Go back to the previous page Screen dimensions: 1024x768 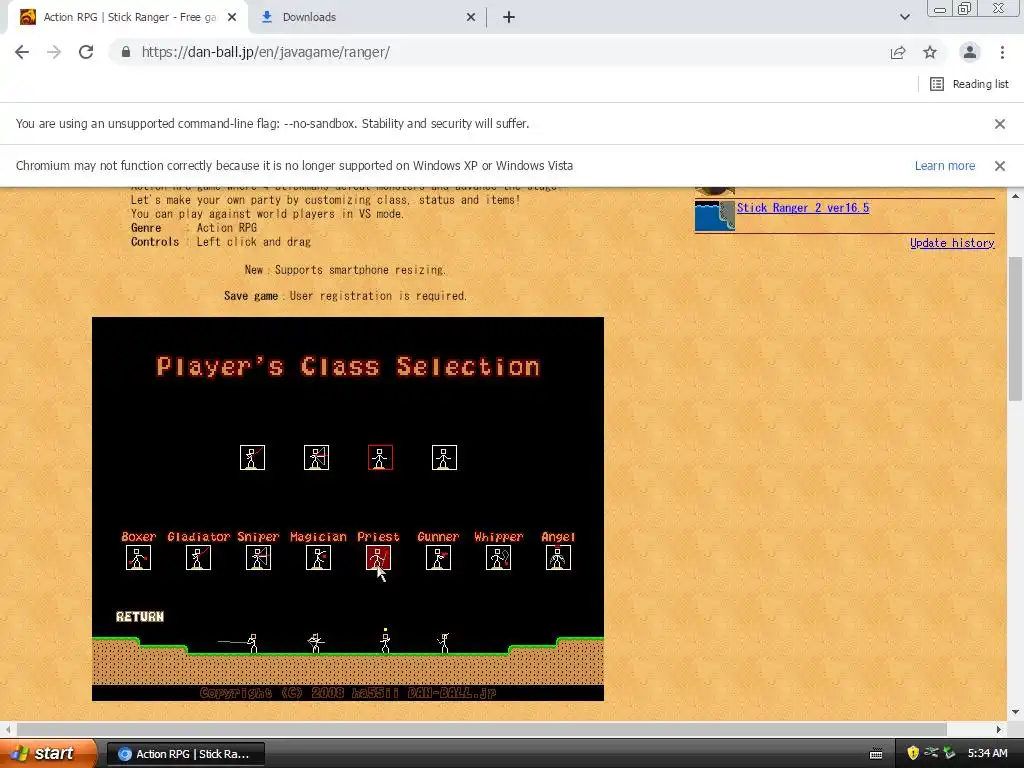(x=22, y=52)
